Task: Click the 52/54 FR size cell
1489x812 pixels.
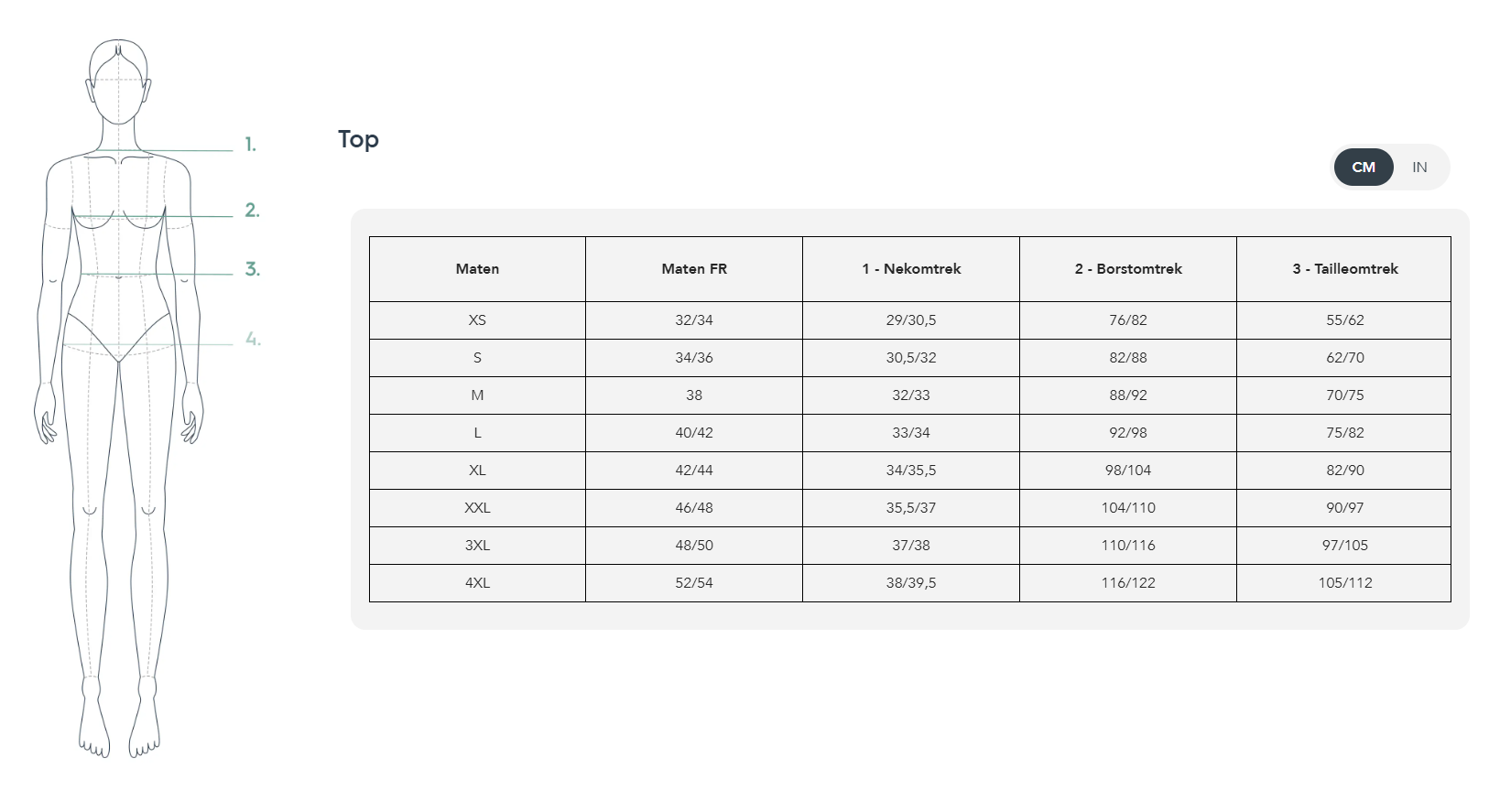Action: [x=694, y=583]
